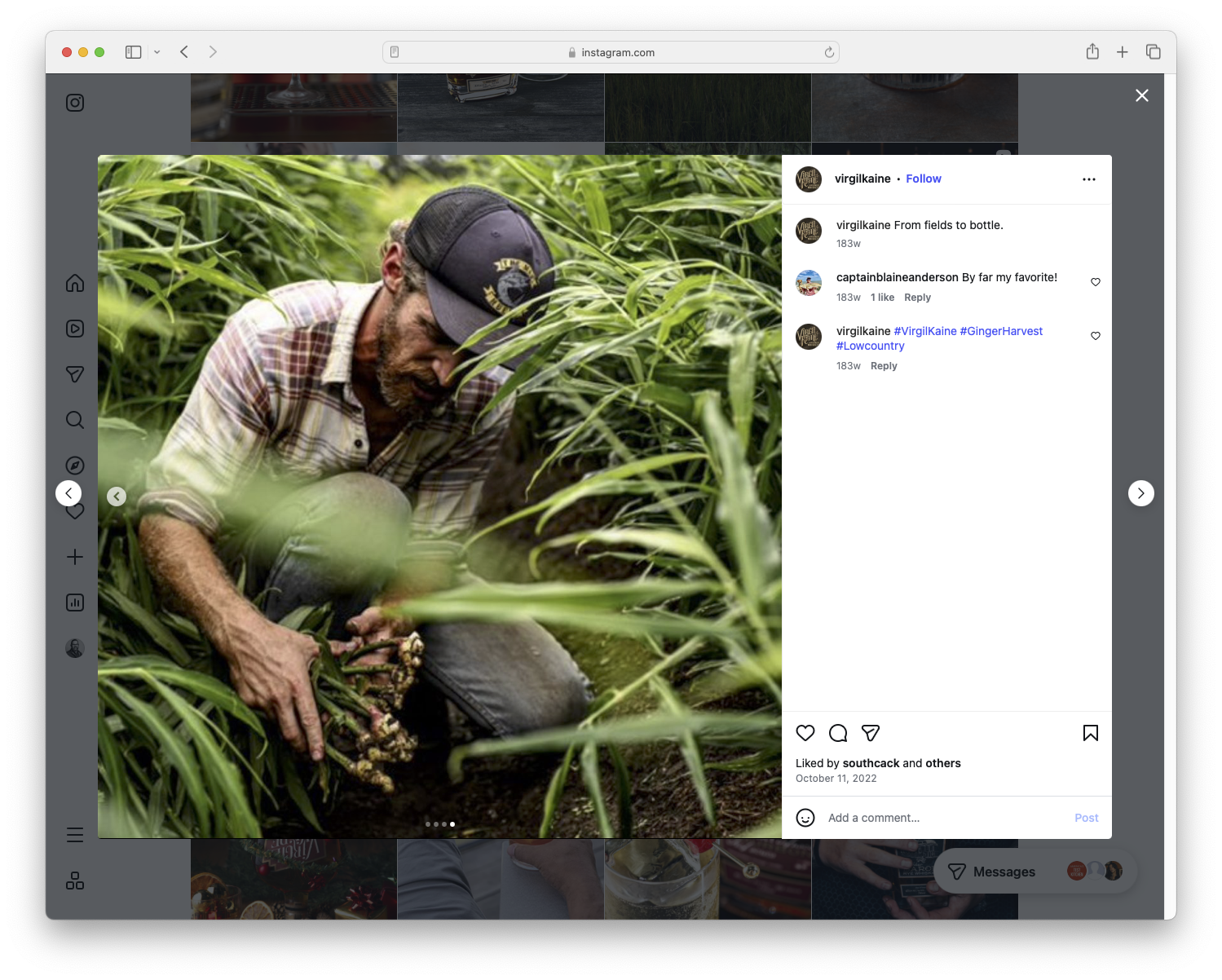The height and width of the screenshot is (980, 1222).
Task: Like captainblaineanderson's comment
Action: pyautogui.click(x=1096, y=282)
